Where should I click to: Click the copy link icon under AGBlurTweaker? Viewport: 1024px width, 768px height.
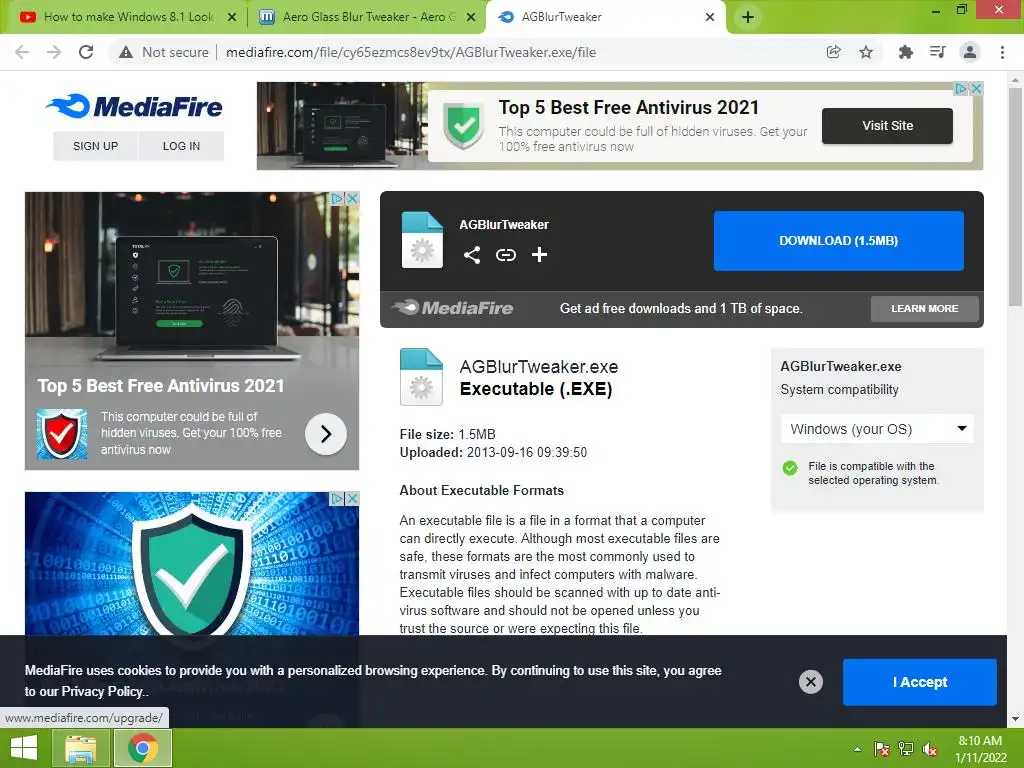pyautogui.click(x=505, y=255)
